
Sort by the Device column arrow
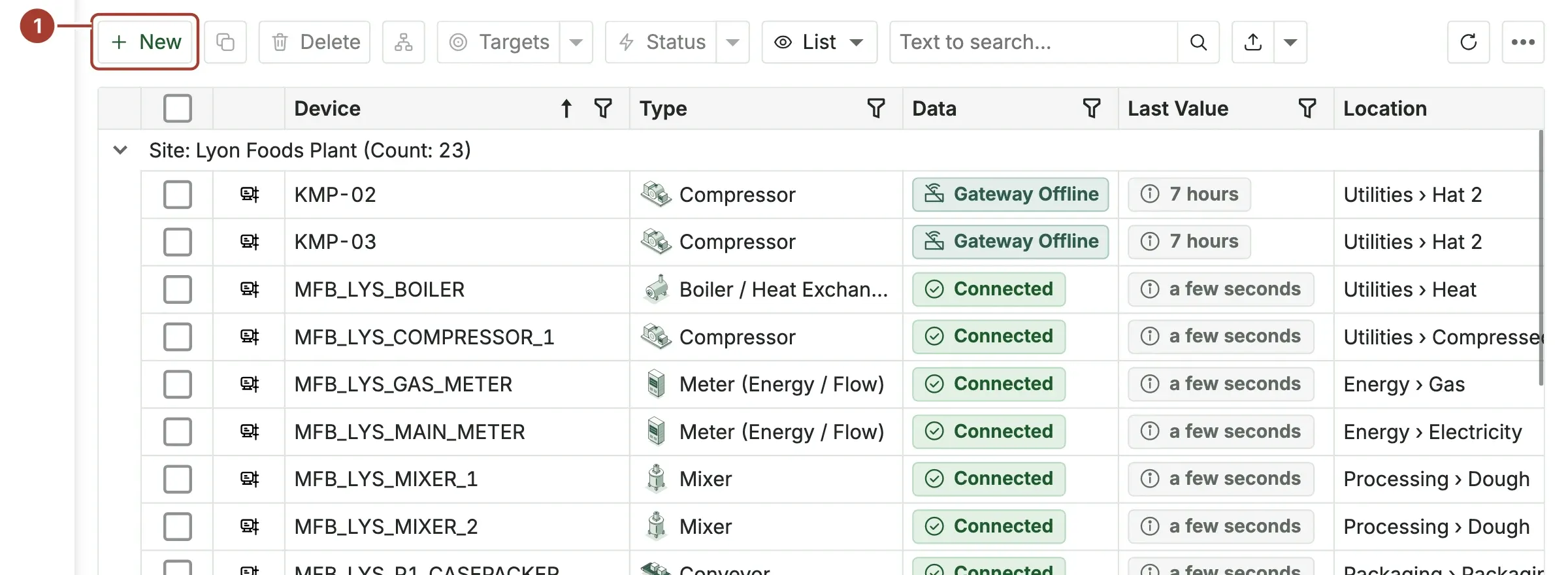tap(566, 108)
